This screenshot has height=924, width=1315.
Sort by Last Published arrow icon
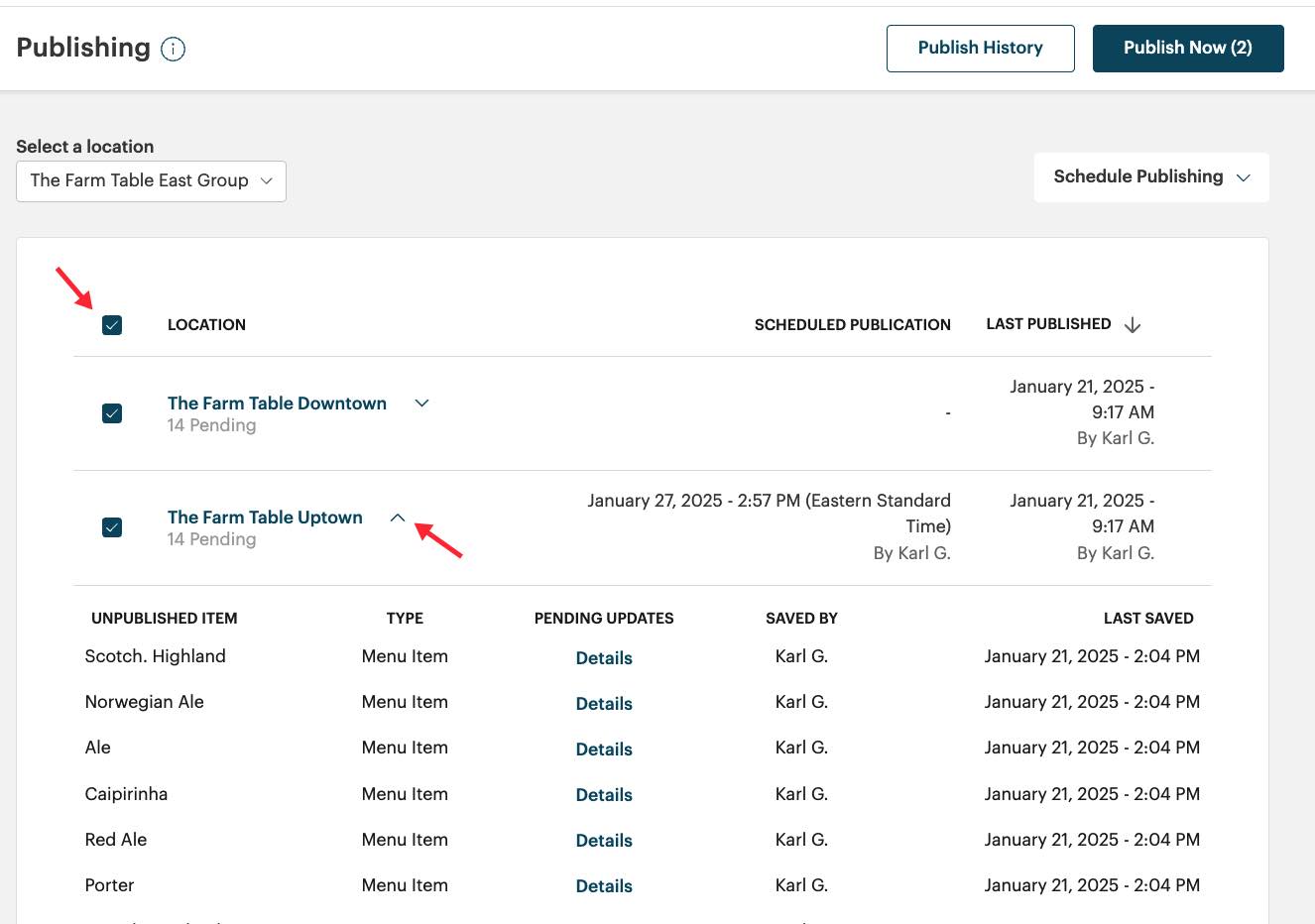point(1133,325)
